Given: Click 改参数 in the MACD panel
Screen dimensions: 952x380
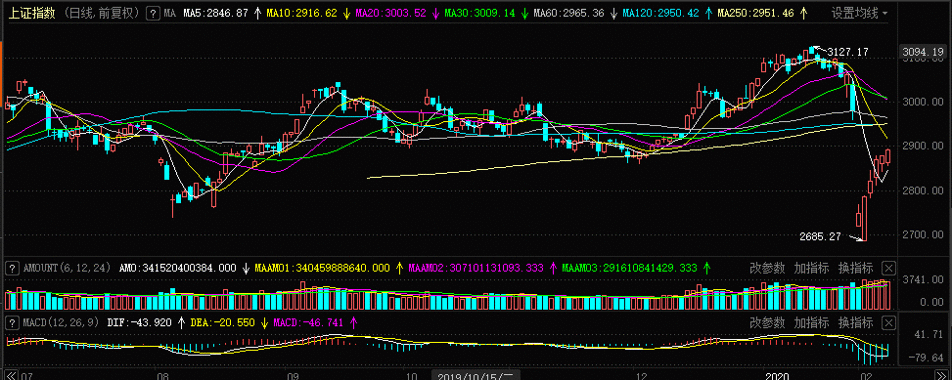Looking at the screenshot, I should 767,322.
